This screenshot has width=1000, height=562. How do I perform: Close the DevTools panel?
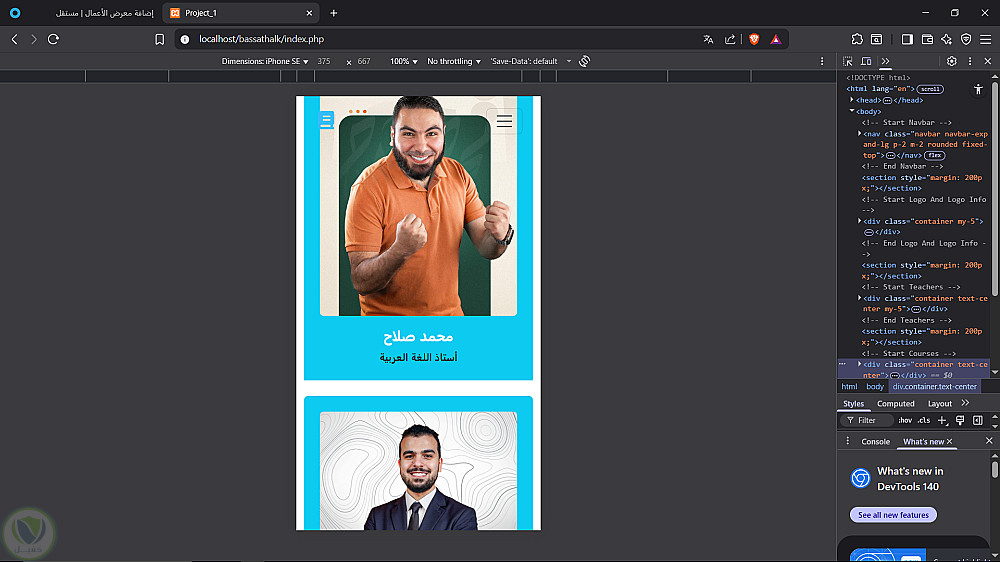pyautogui.click(x=988, y=61)
